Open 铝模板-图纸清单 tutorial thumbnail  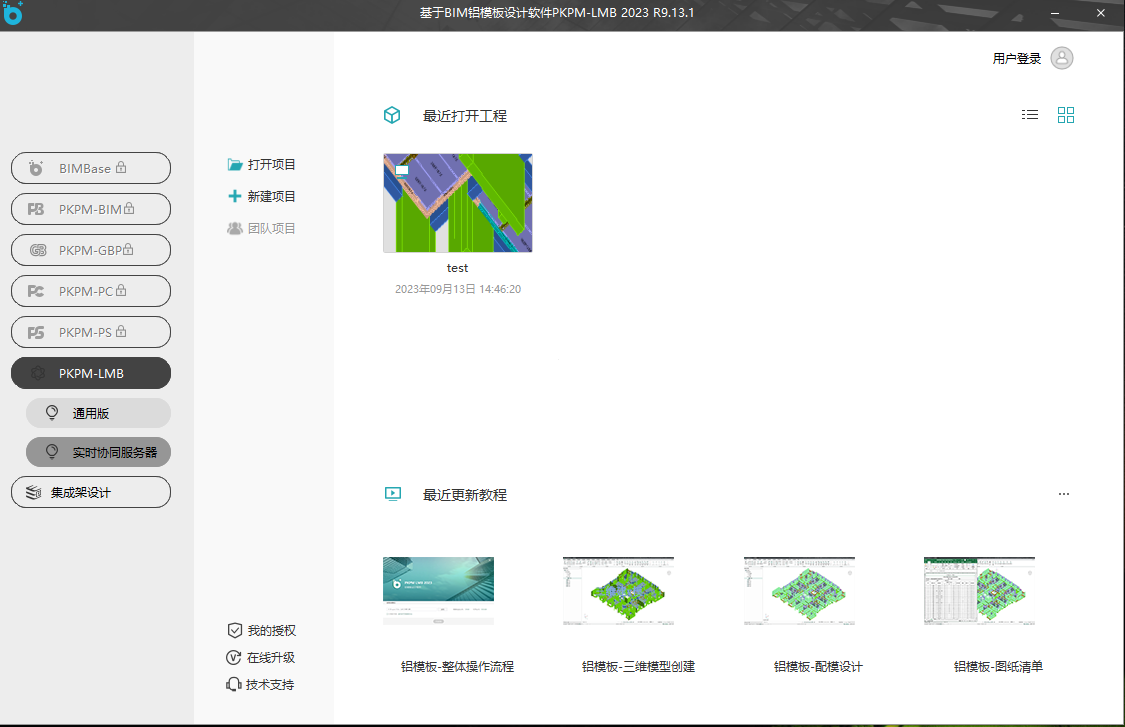(979, 591)
